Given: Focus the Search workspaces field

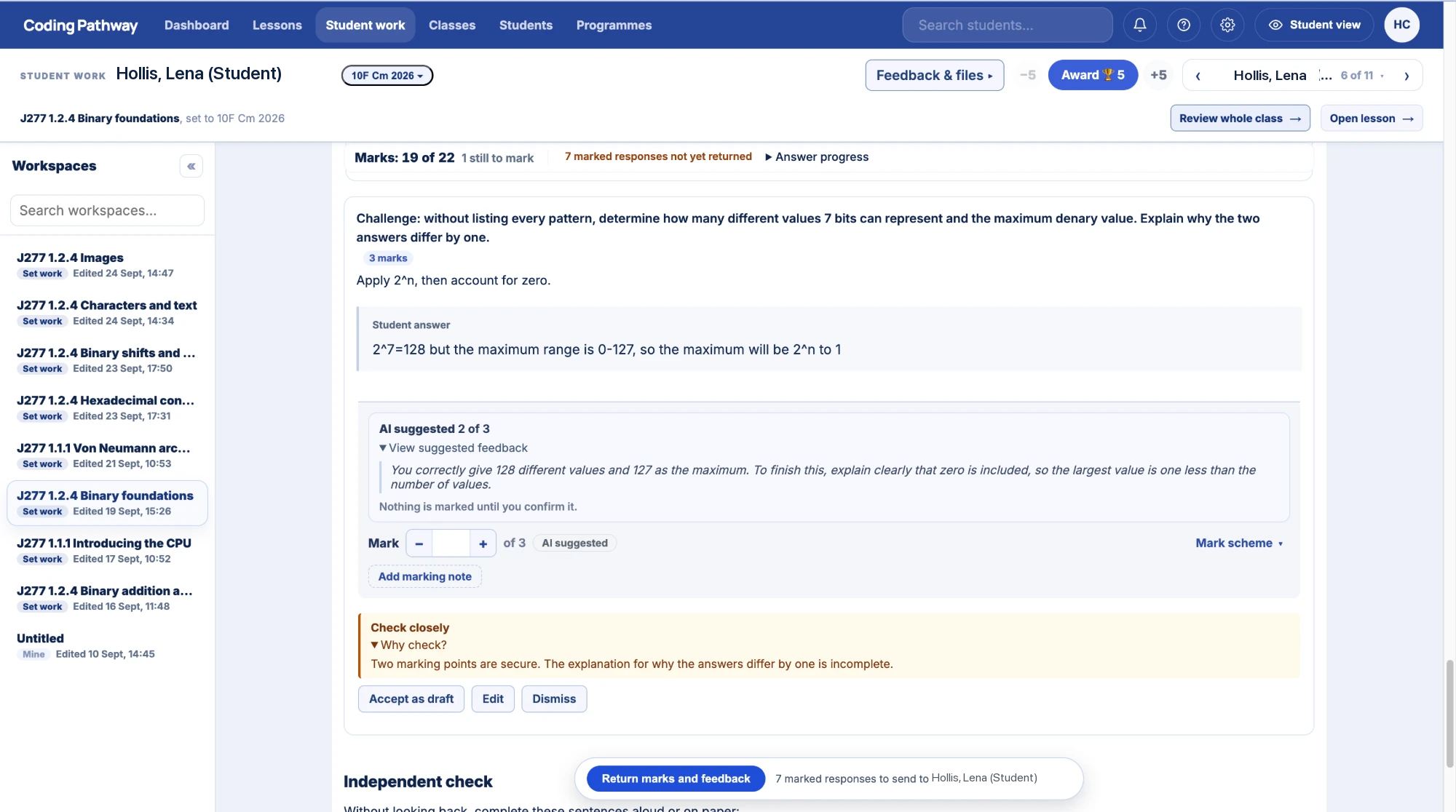Looking at the screenshot, I should 107,210.
